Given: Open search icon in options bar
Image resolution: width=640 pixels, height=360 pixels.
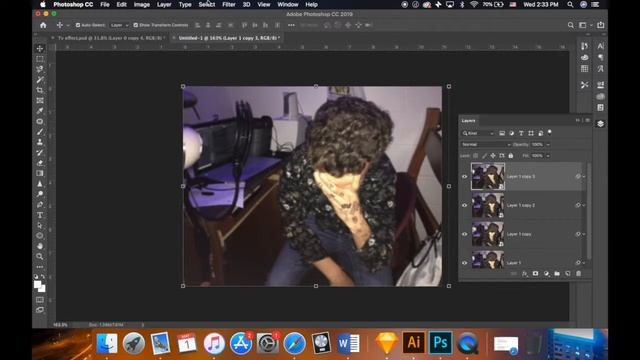Looking at the screenshot, I should (x=571, y=25).
